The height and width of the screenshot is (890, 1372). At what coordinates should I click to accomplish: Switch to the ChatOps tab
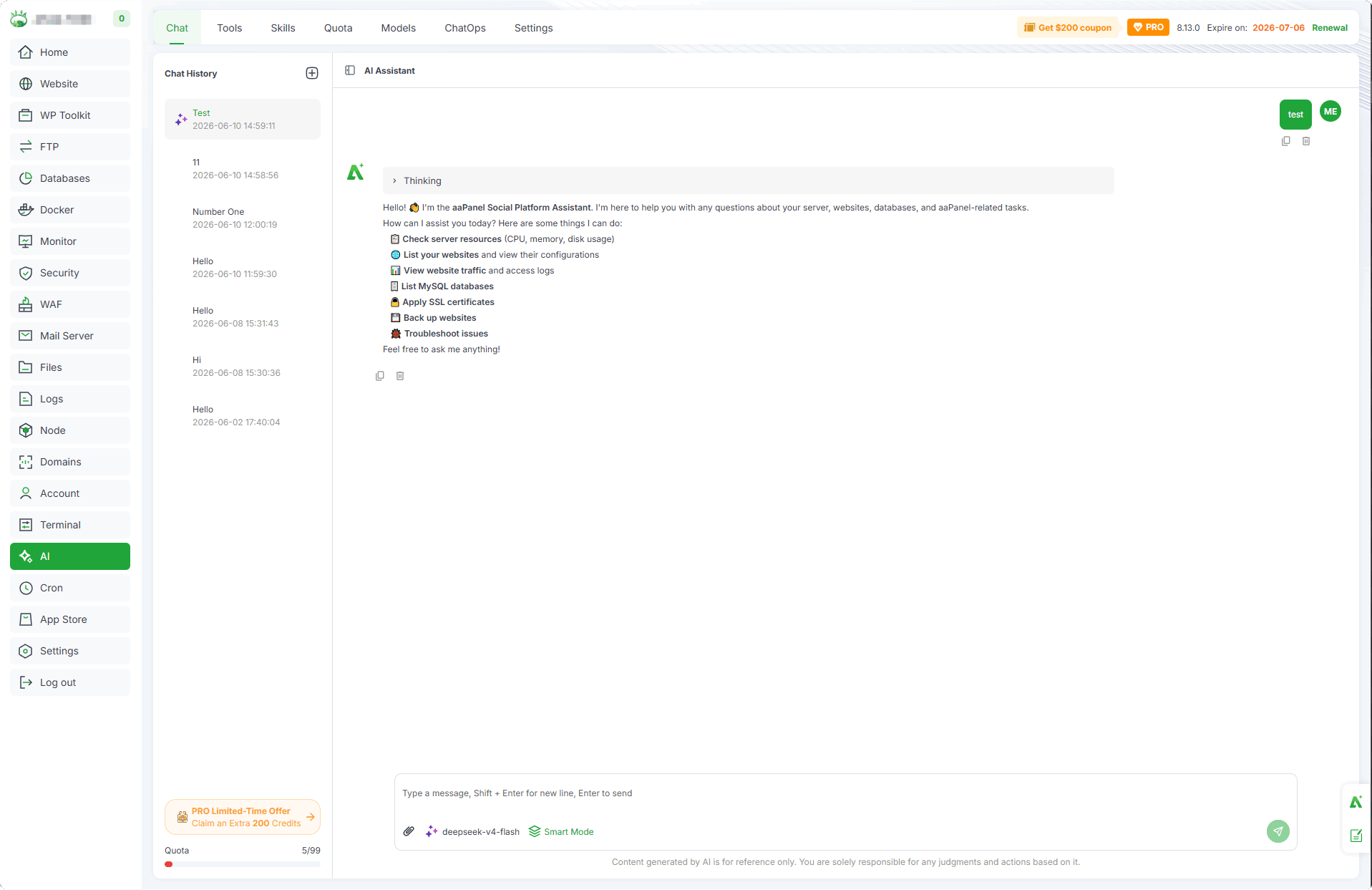(x=465, y=28)
